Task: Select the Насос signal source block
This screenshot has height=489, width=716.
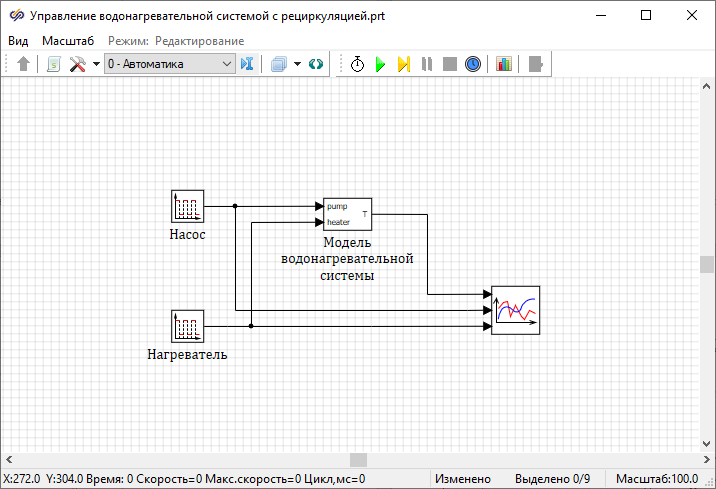Action: (187, 207)
